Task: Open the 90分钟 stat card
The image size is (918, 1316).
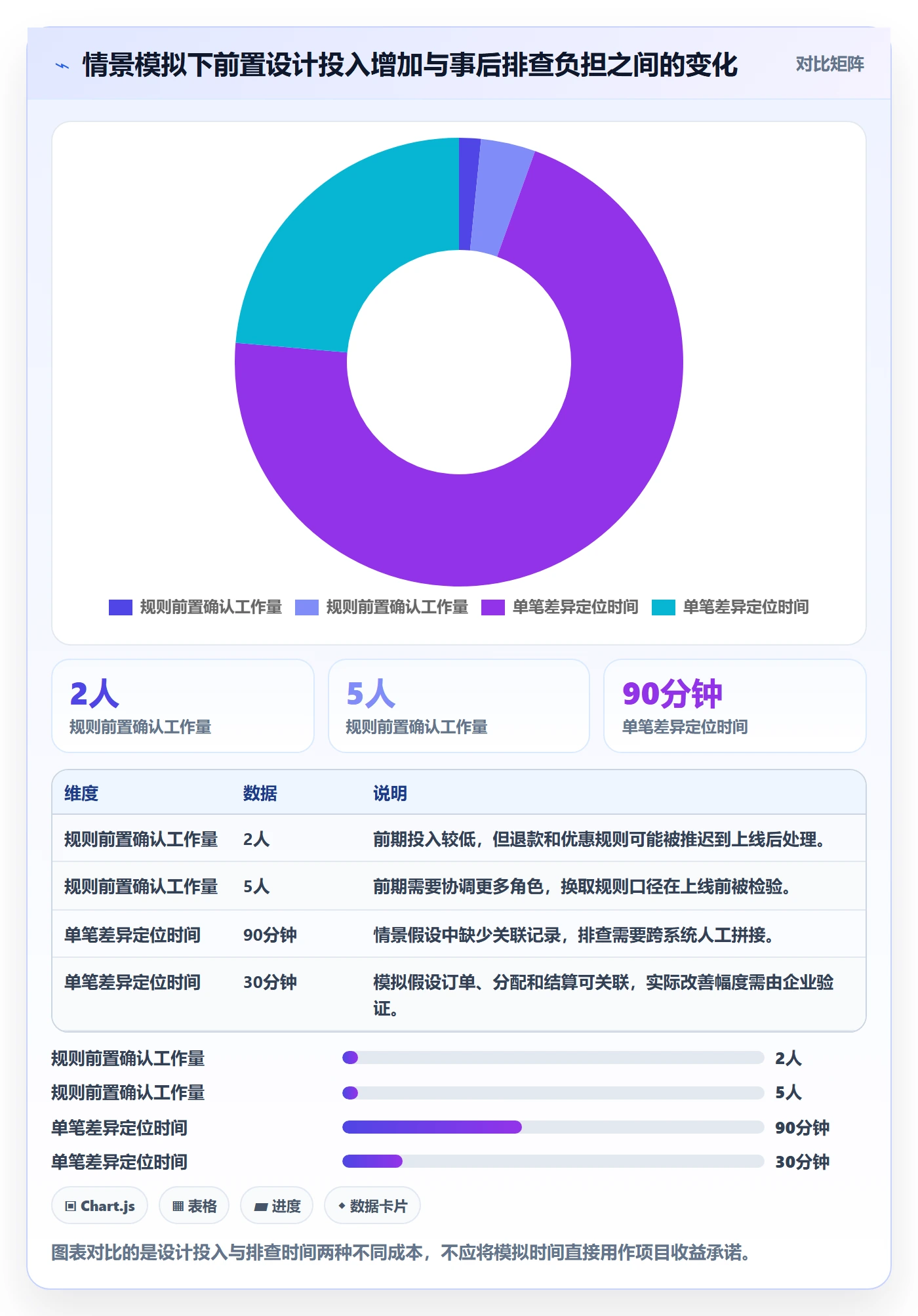Action: click(735, 706)
